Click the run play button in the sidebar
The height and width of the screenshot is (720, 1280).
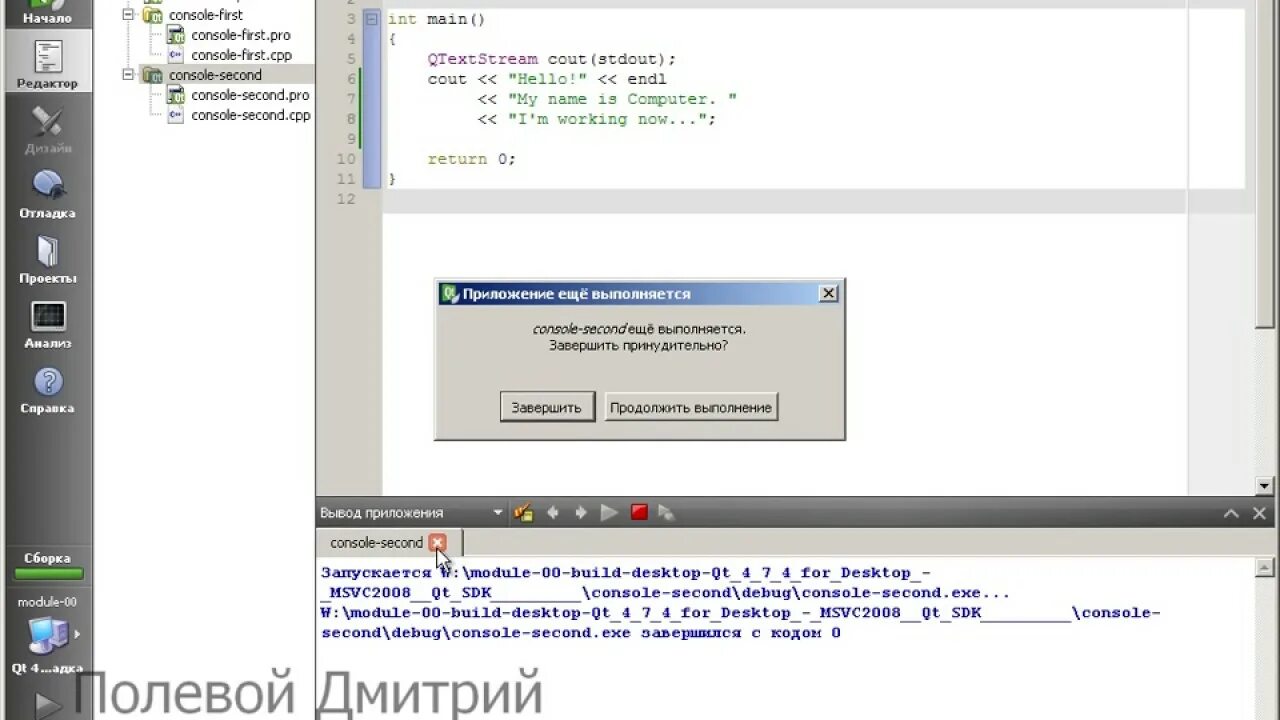coord(47,704)
